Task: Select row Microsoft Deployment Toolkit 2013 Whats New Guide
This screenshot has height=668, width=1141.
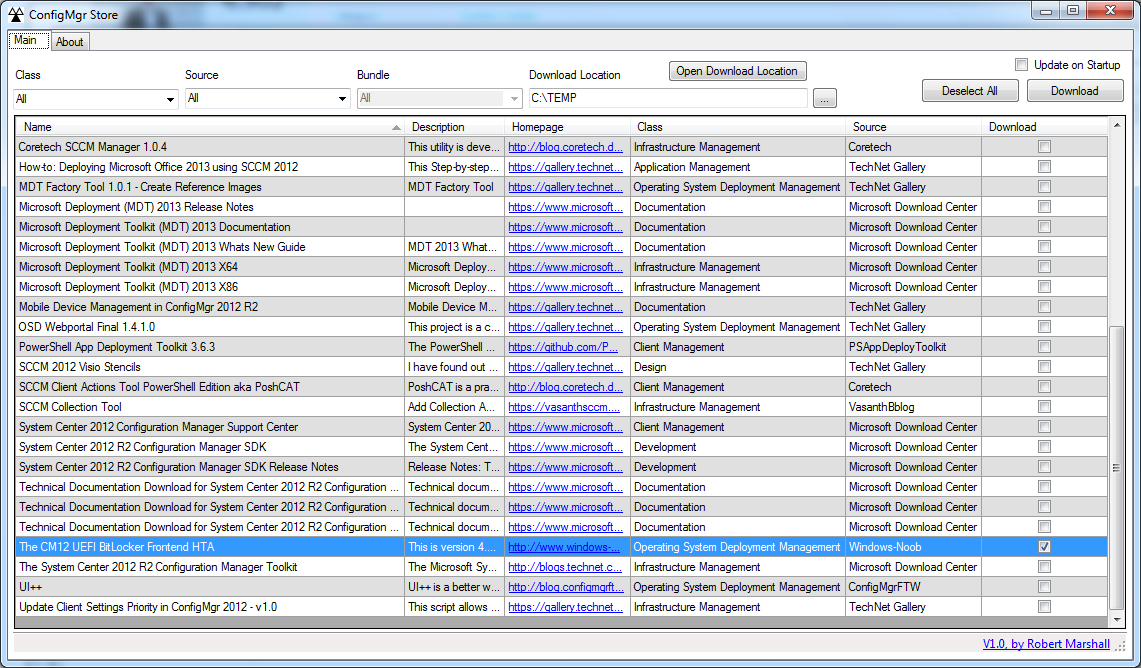Action: point(561,247)
